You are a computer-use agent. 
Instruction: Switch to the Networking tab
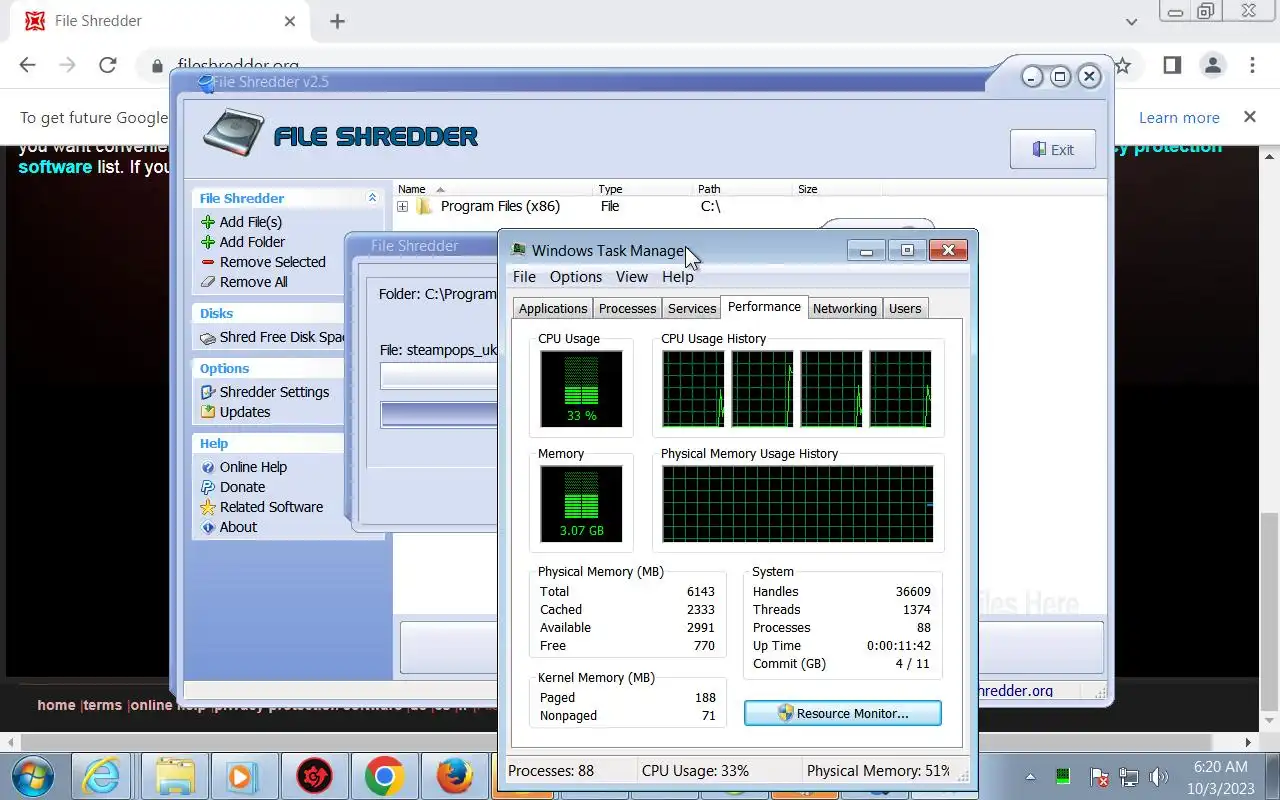coord(844,308)
